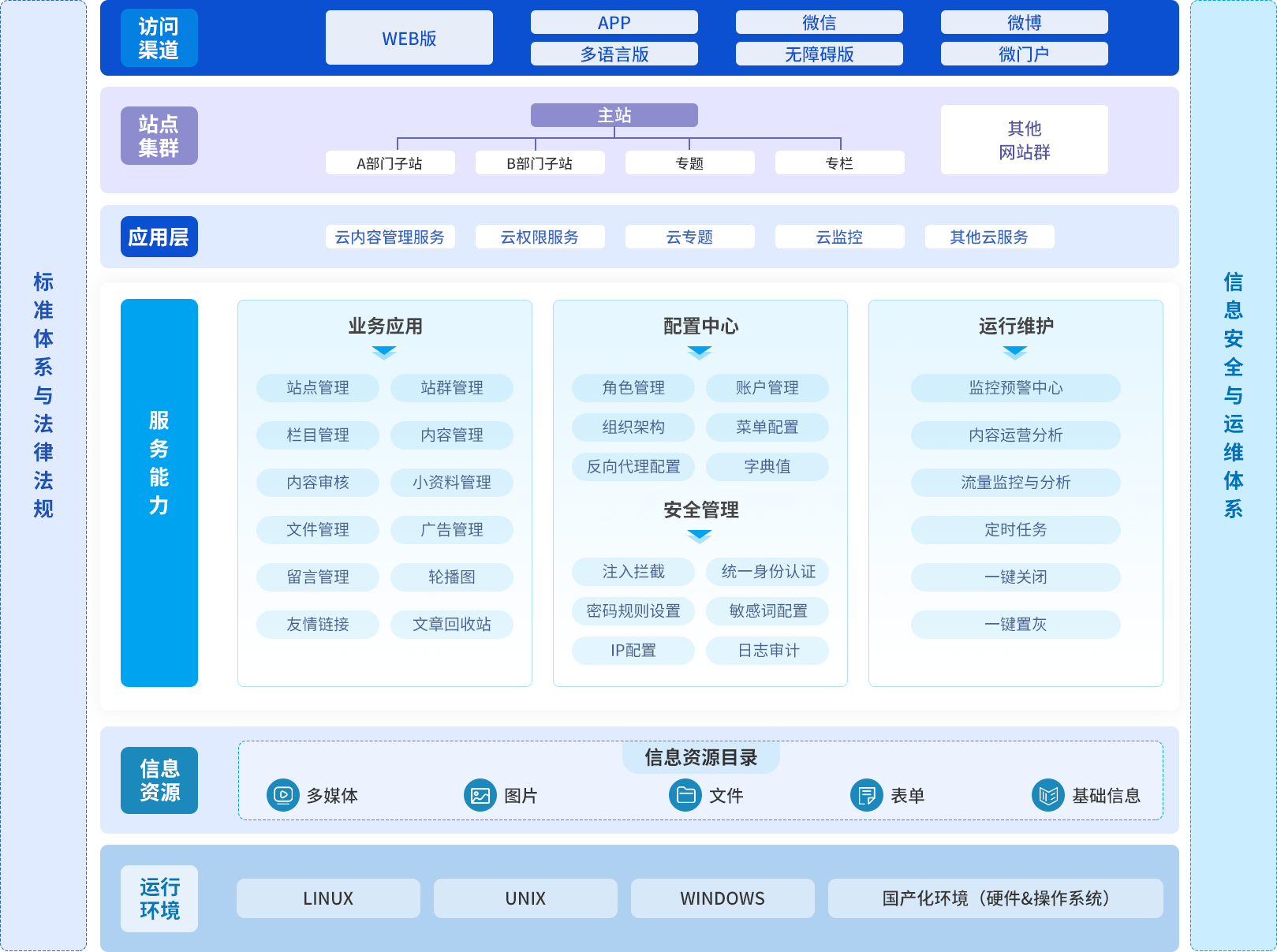The width and height of the screenshot is (1277, 952).
Task: Click the 表单 form icon
Action: coord(866,795)
